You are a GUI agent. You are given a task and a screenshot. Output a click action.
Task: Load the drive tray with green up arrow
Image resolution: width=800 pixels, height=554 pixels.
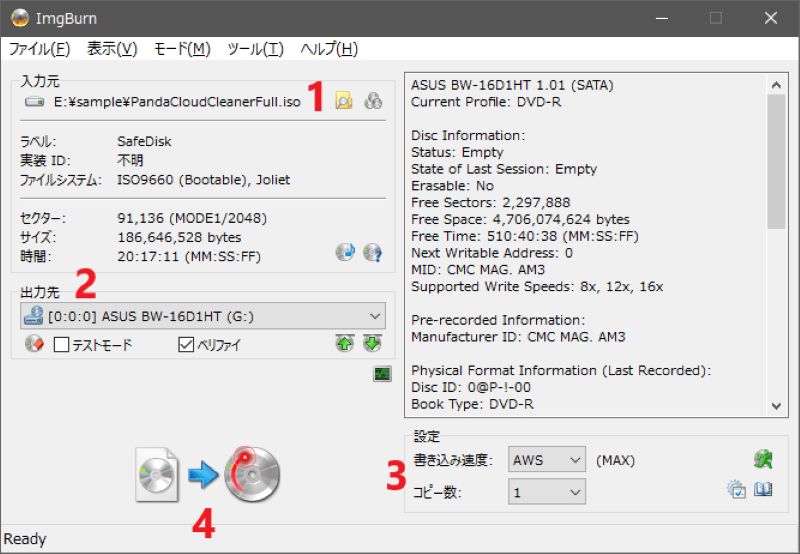345,343
